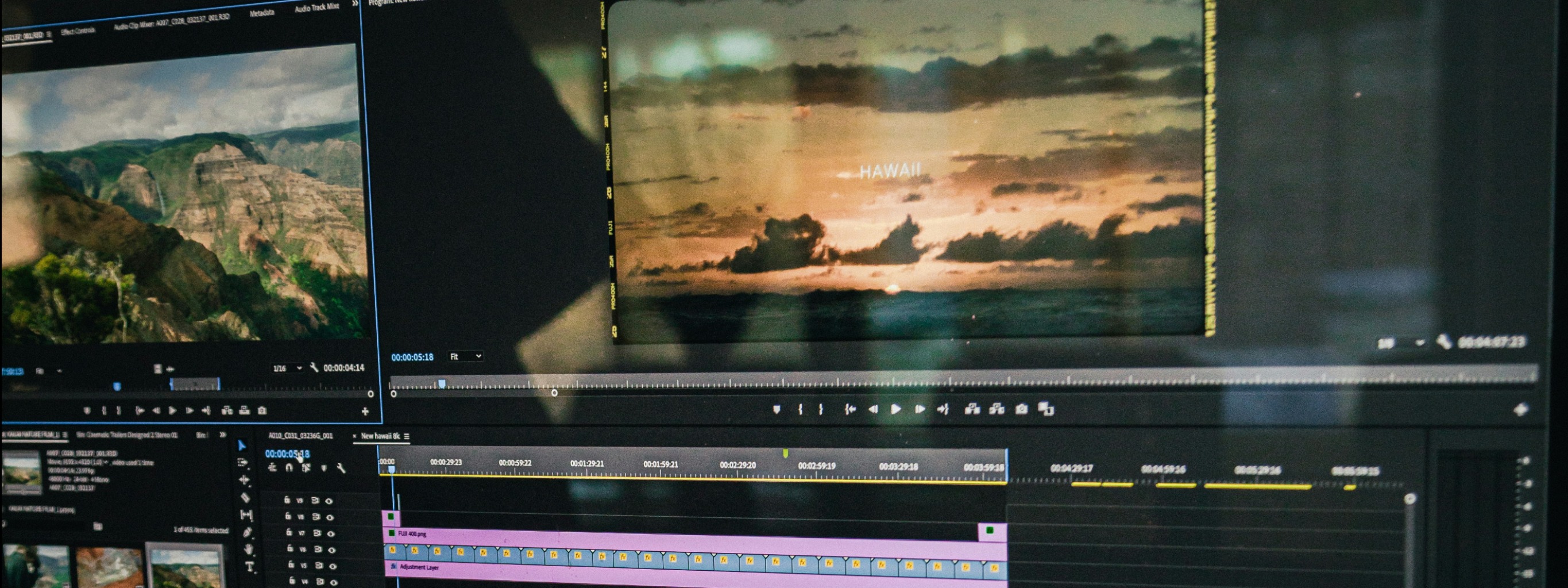This screenshot has height=588, width=1568.
Task: Click nest-or-individual-clips insert icon in timeline
Action: [x=272, y=467]
